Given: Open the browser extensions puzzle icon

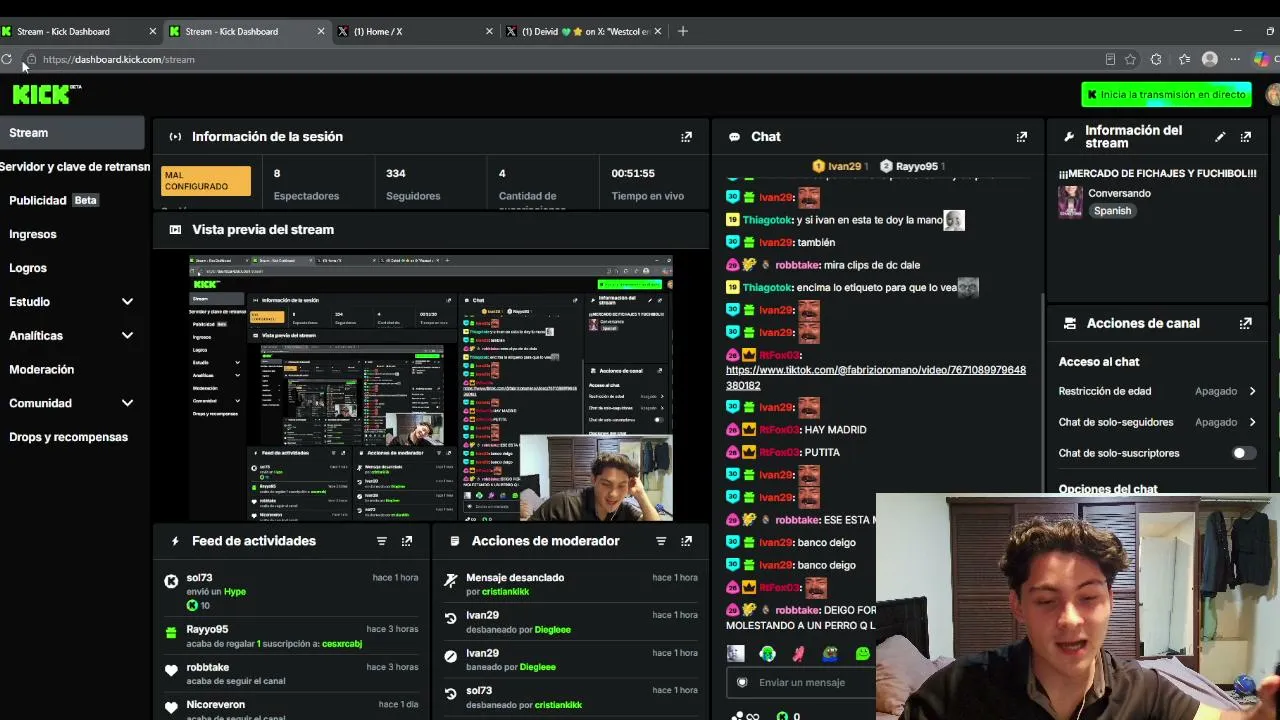Looking at the screenshot, I should pyautogui.click(x=1156, y=60).
